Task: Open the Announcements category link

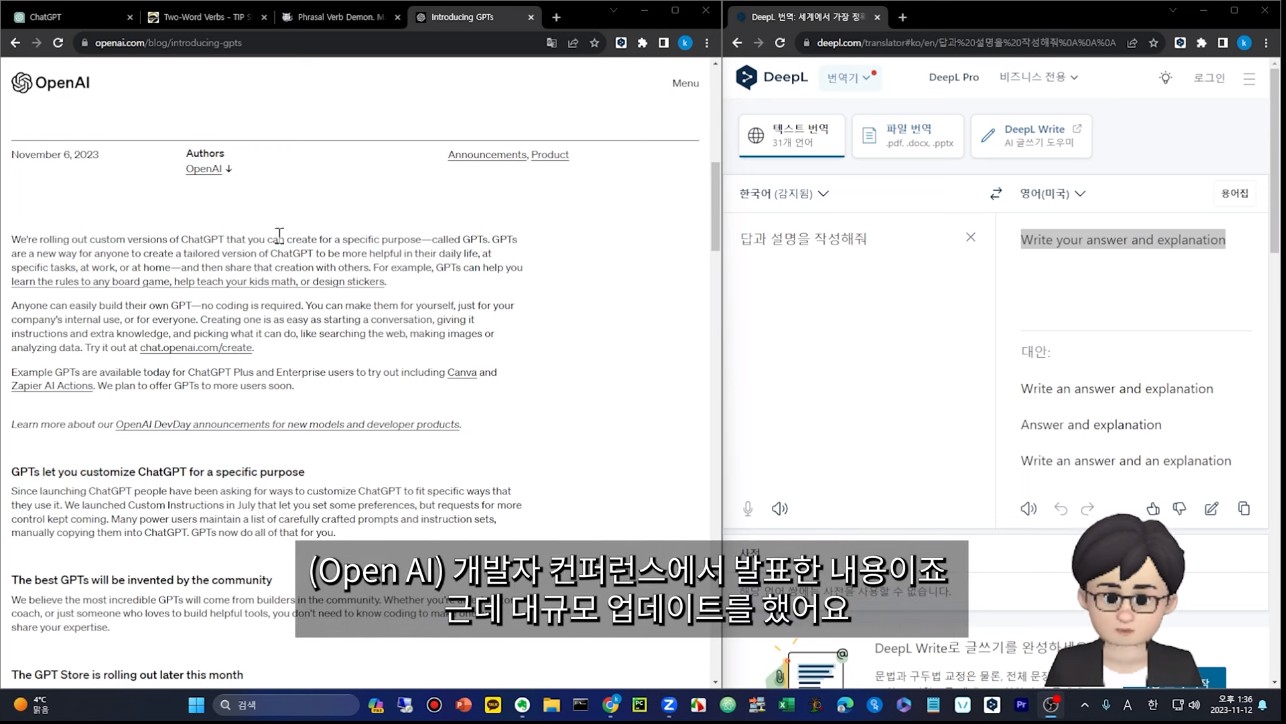Action: pyautogui.click(x=487, y=155)
